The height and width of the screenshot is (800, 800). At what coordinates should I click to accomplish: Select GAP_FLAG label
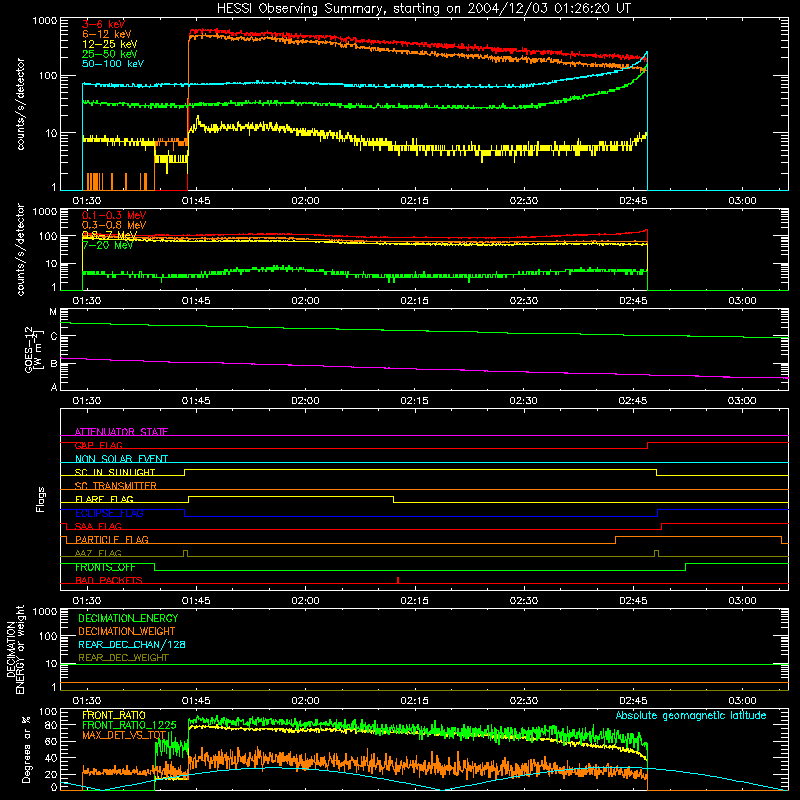tap(99, 445)
